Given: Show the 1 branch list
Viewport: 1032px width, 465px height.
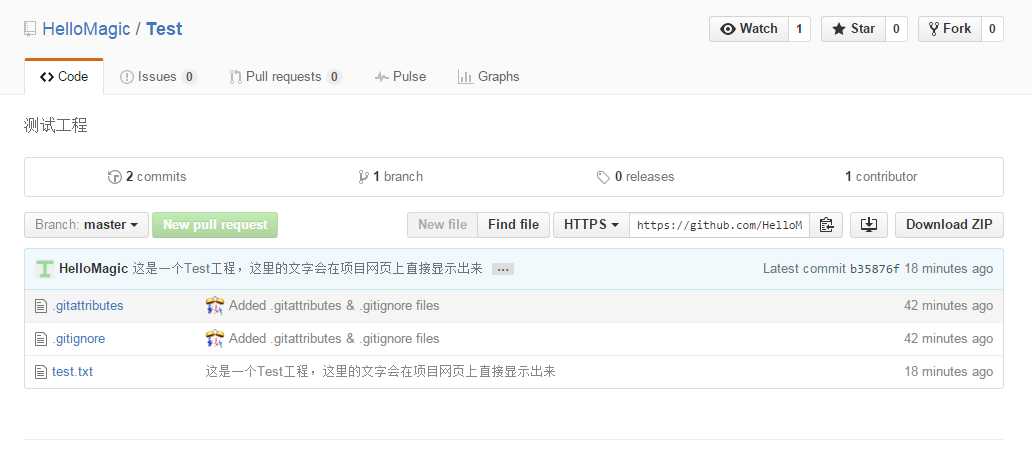Looking at the screenshot, I should tap(390, 177).
